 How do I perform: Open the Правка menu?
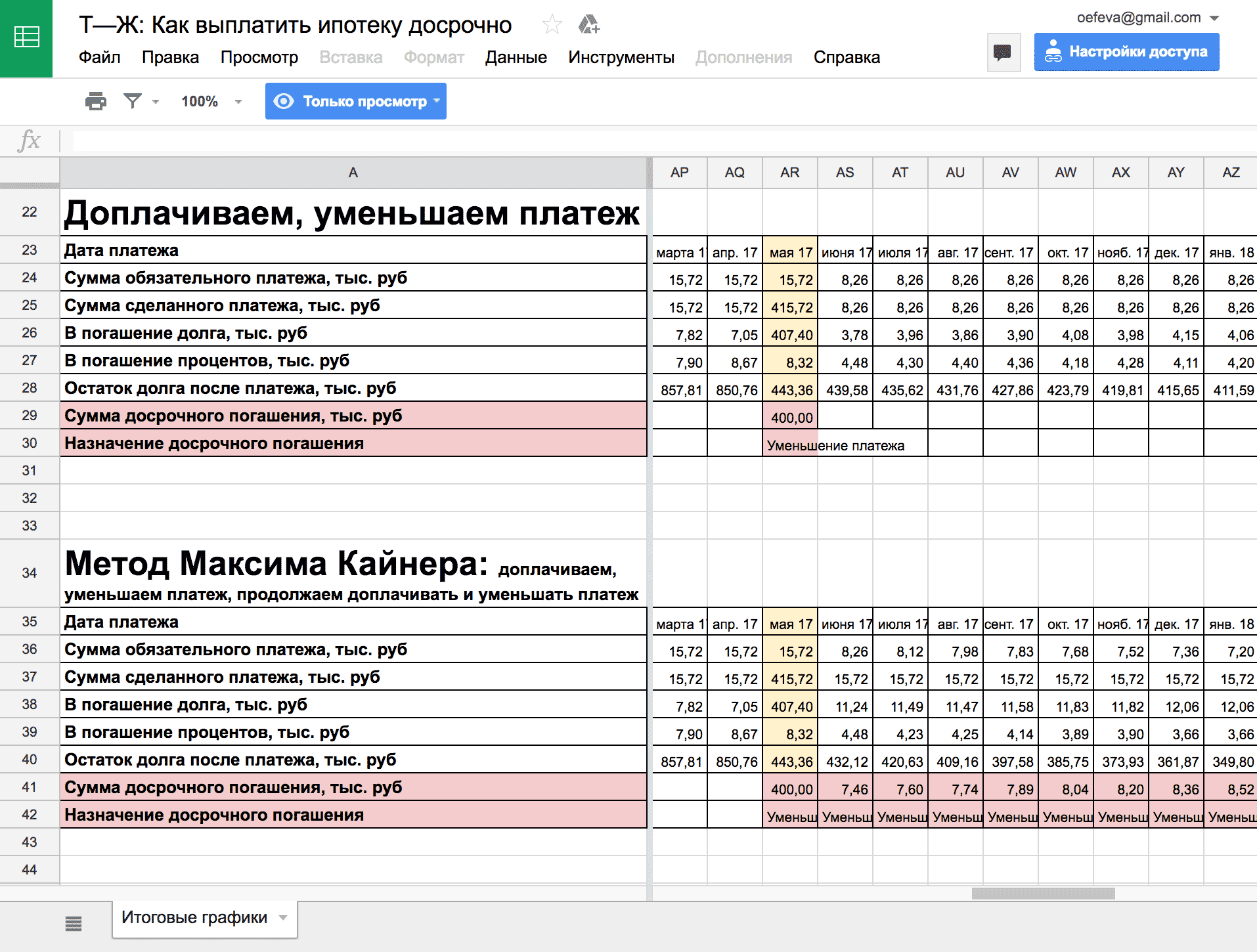click(170, 58)
